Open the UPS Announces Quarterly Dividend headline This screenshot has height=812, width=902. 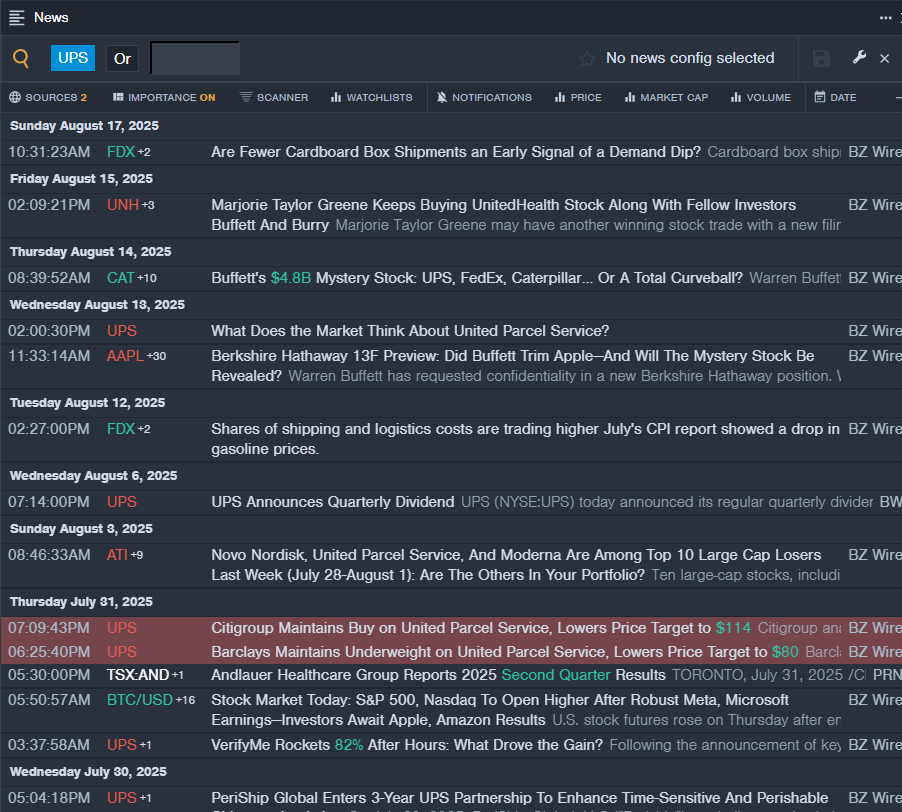[x=332, y=502]
